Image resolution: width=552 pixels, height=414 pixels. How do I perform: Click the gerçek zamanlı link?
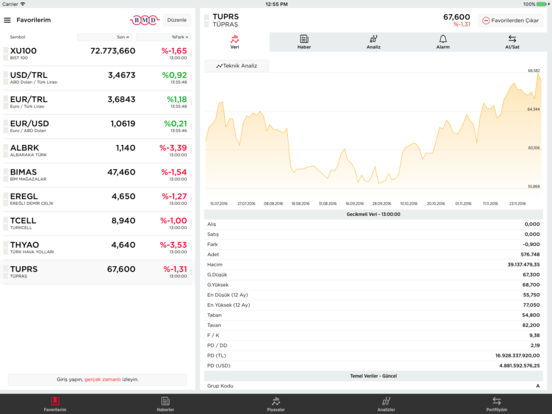[102, 380]
